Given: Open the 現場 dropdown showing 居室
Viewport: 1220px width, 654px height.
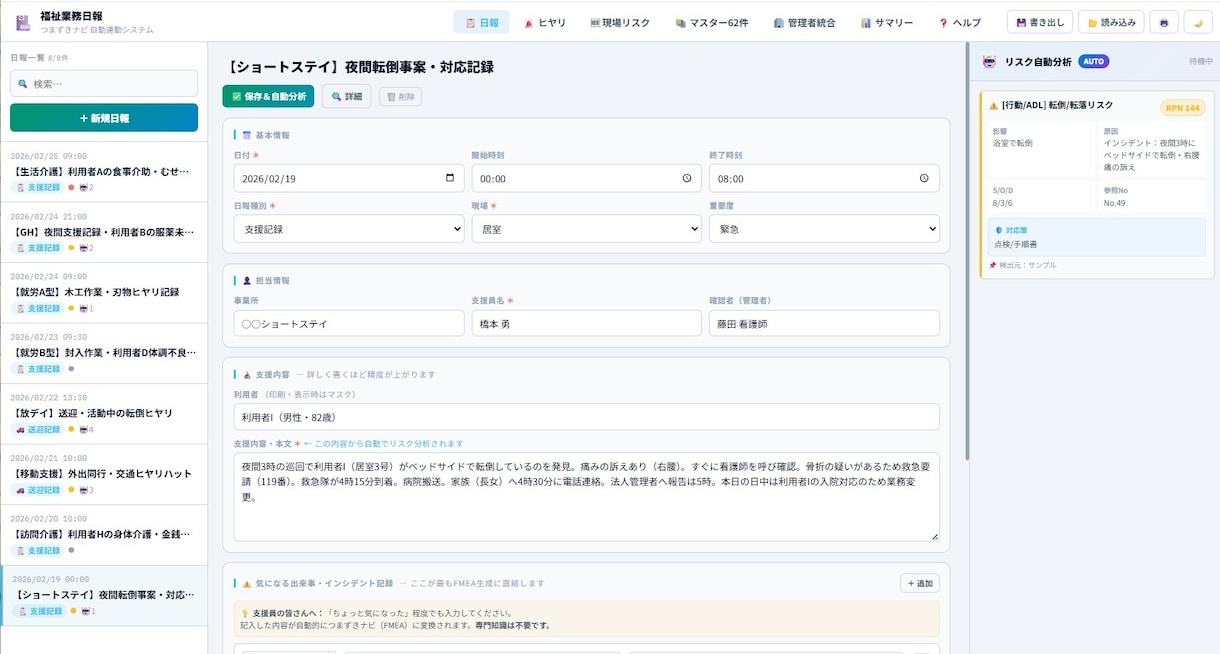Looking at the screenshot, I should click(586, 229).
